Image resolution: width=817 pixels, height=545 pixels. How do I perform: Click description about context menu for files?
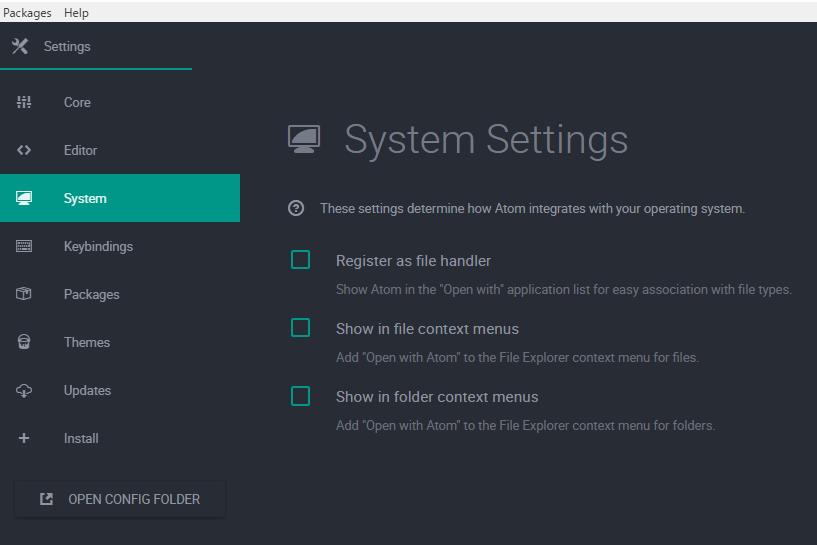coord(517,357)
